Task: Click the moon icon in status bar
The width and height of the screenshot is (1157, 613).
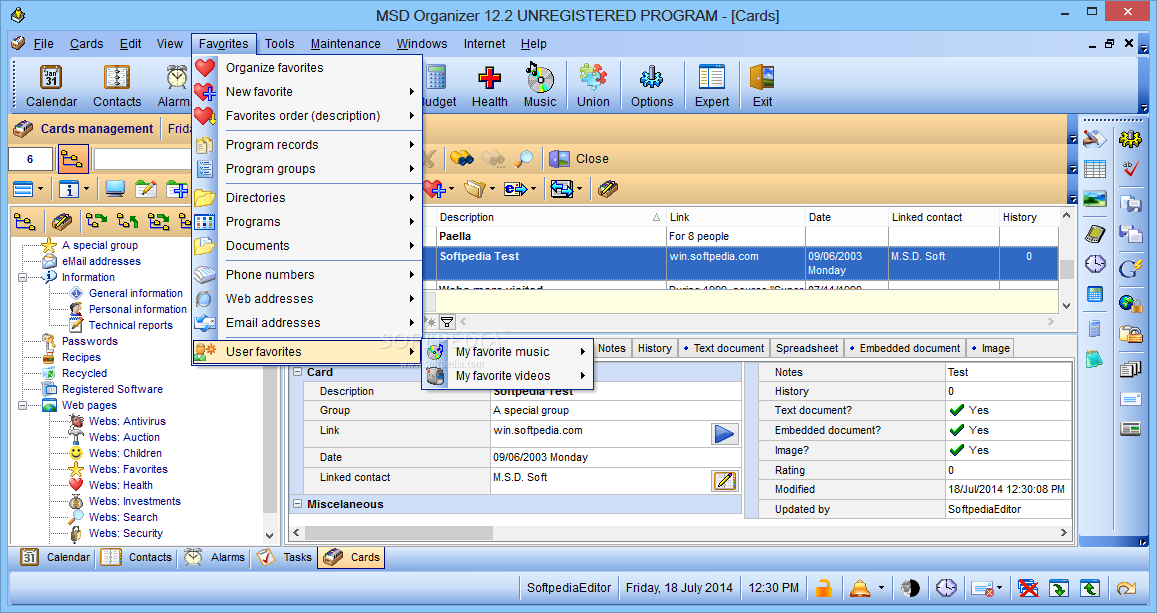Action: coord(911,588)
